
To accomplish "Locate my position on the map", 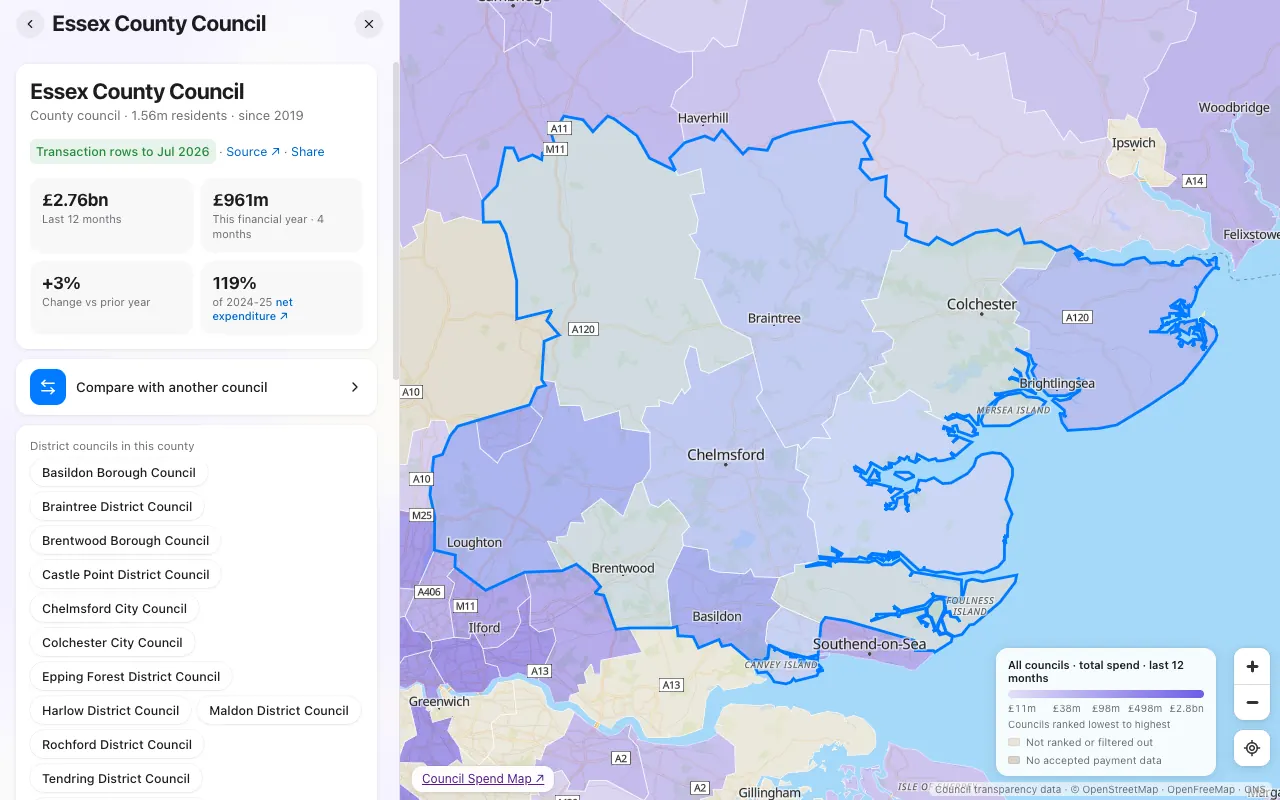I will (x=1252, y=748).
